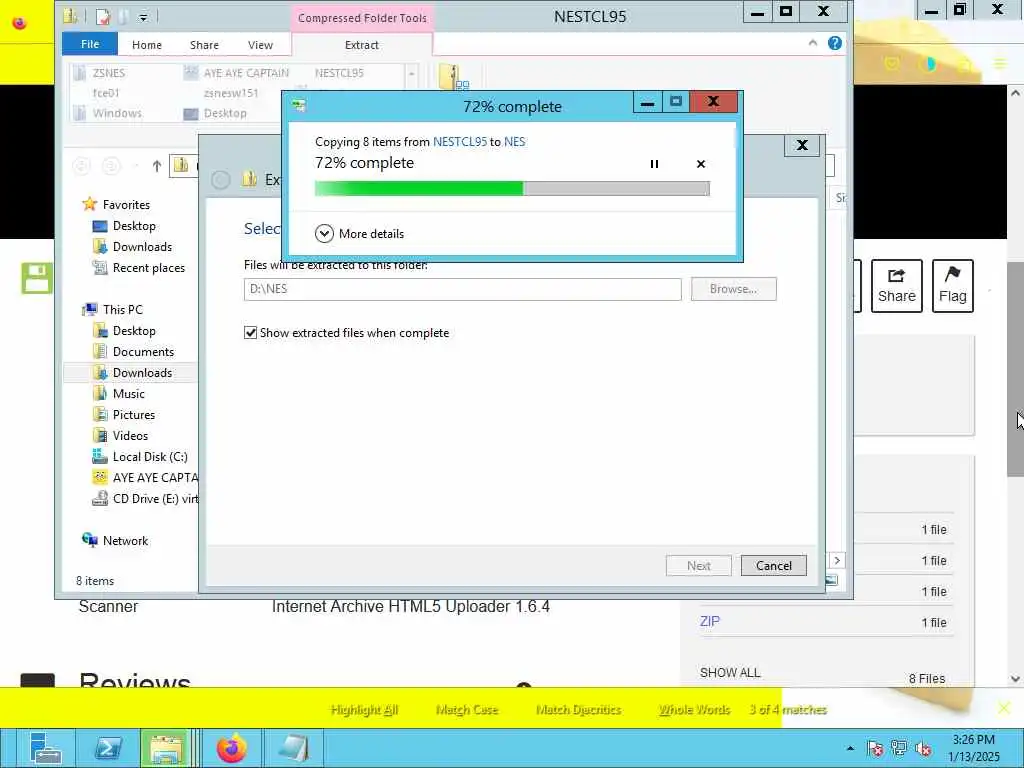1024x768 pixels.
Task: Open the Notepad taskbar icon
Action: point(293,748)
